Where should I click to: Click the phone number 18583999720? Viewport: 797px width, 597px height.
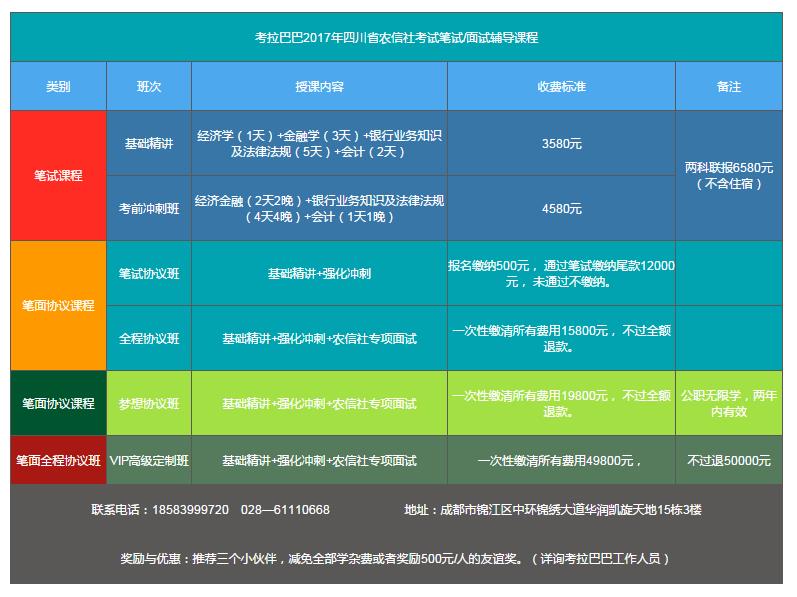click(191, 510)
